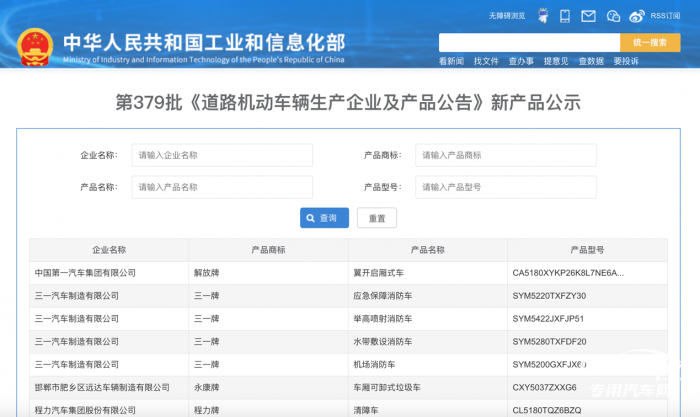Viewport: 700px width, 417px height.
Task: Click the 产品商标 input field
Action: [506, 155]
